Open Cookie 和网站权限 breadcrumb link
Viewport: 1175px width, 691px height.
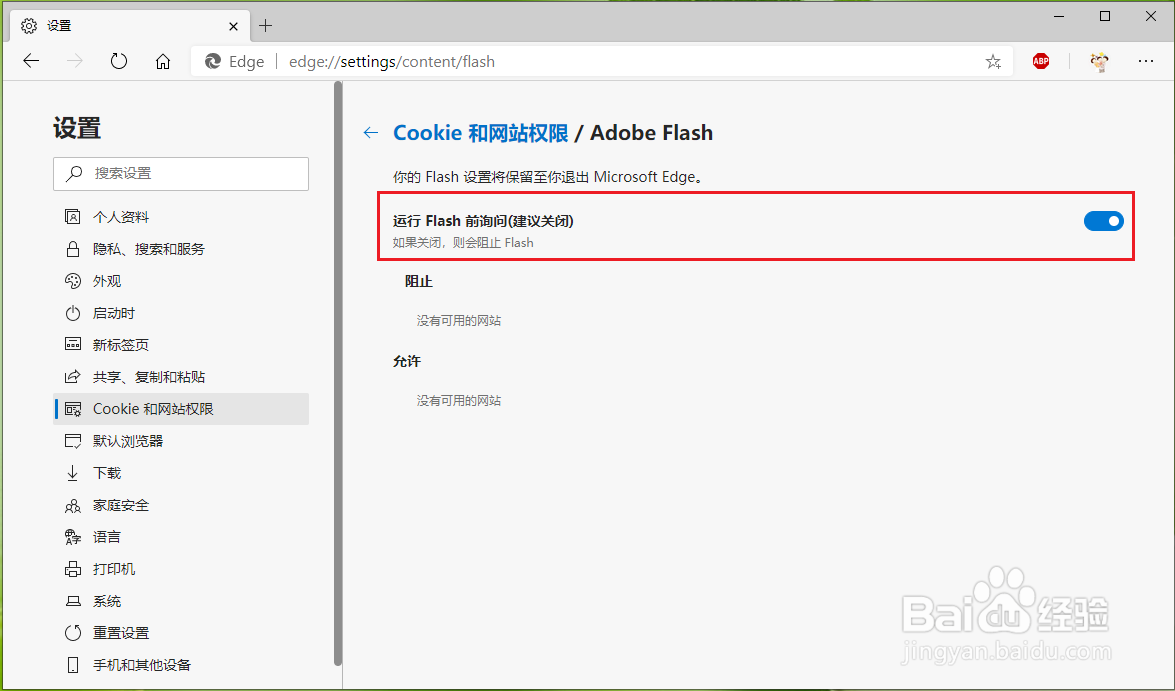[480, 133]
